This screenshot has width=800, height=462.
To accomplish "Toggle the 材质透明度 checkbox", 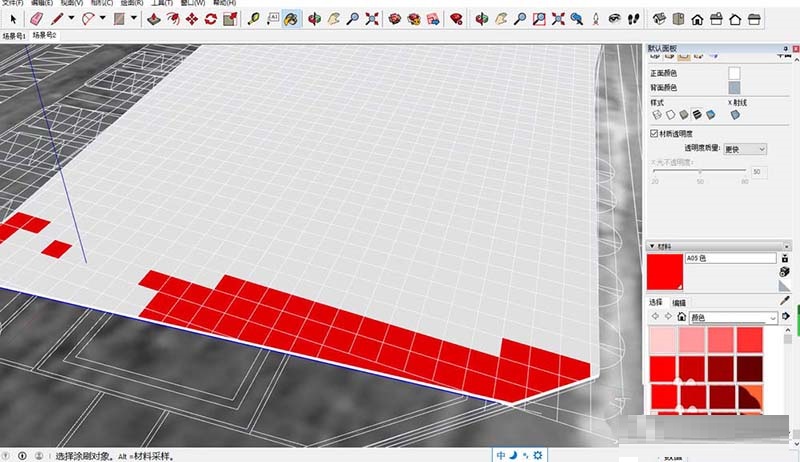I will 654,133.
